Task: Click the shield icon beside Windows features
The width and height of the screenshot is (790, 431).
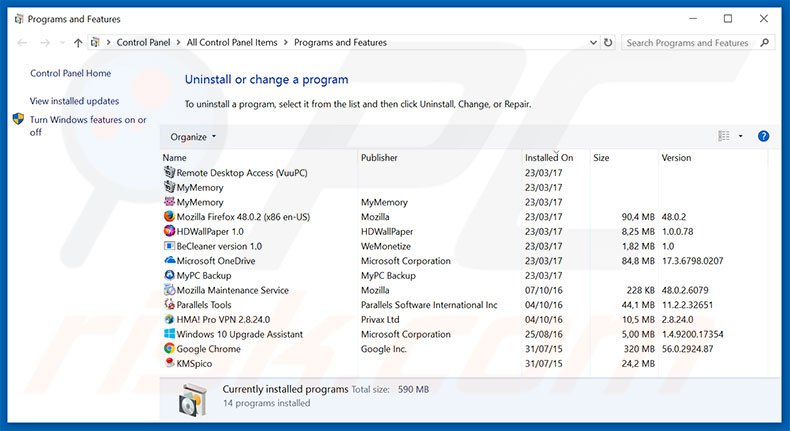Action: [18, 119]
